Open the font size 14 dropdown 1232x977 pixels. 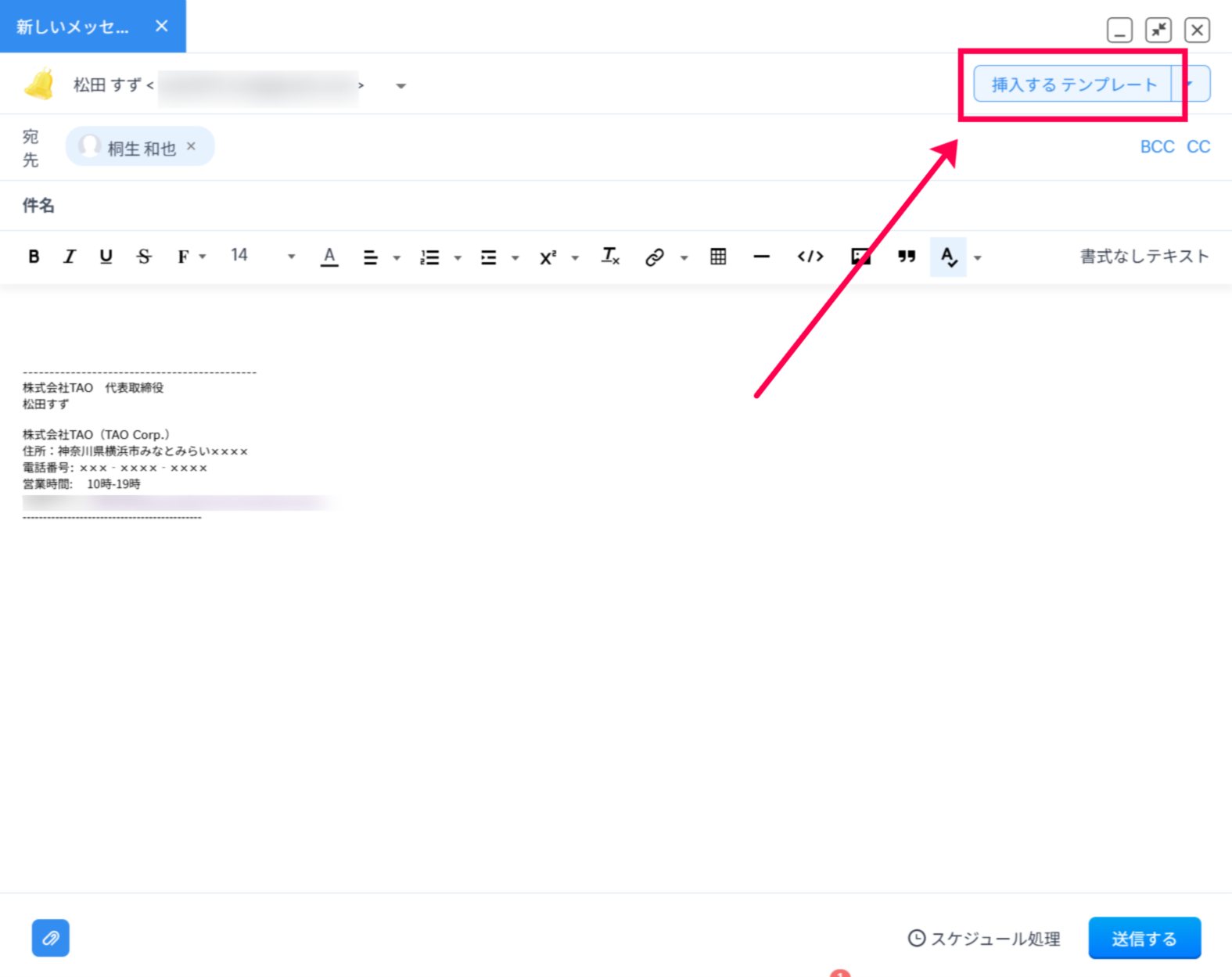[262, 256]
